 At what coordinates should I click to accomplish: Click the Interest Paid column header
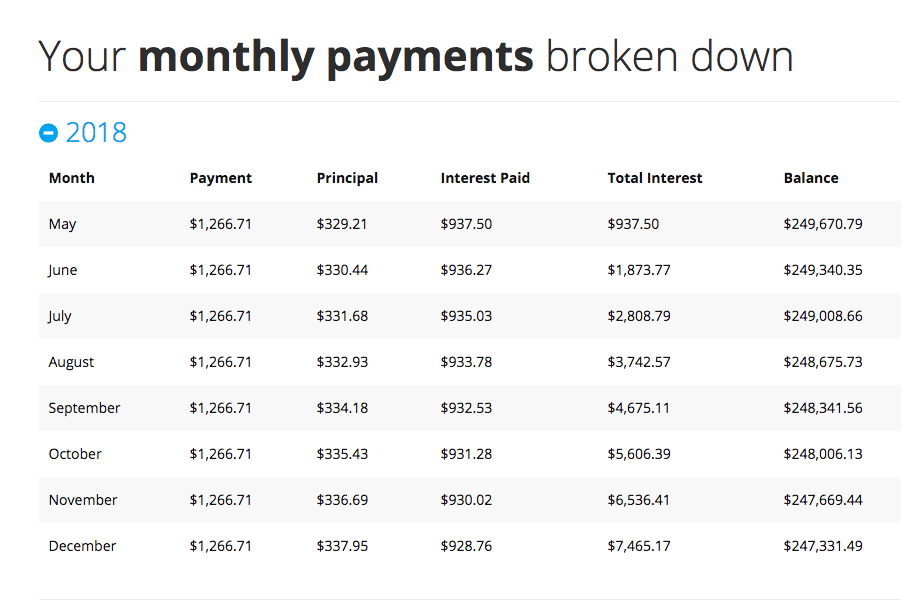[x=485, y=178]
